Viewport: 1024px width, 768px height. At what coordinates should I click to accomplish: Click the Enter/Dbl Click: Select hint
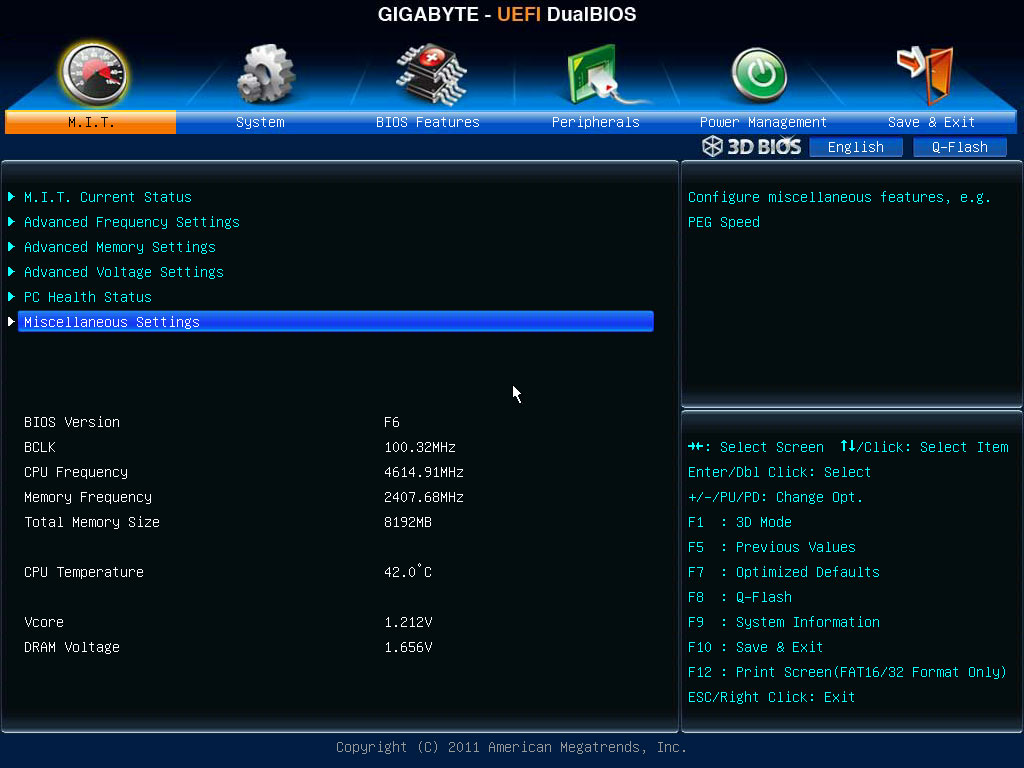(x=779, y=472)
